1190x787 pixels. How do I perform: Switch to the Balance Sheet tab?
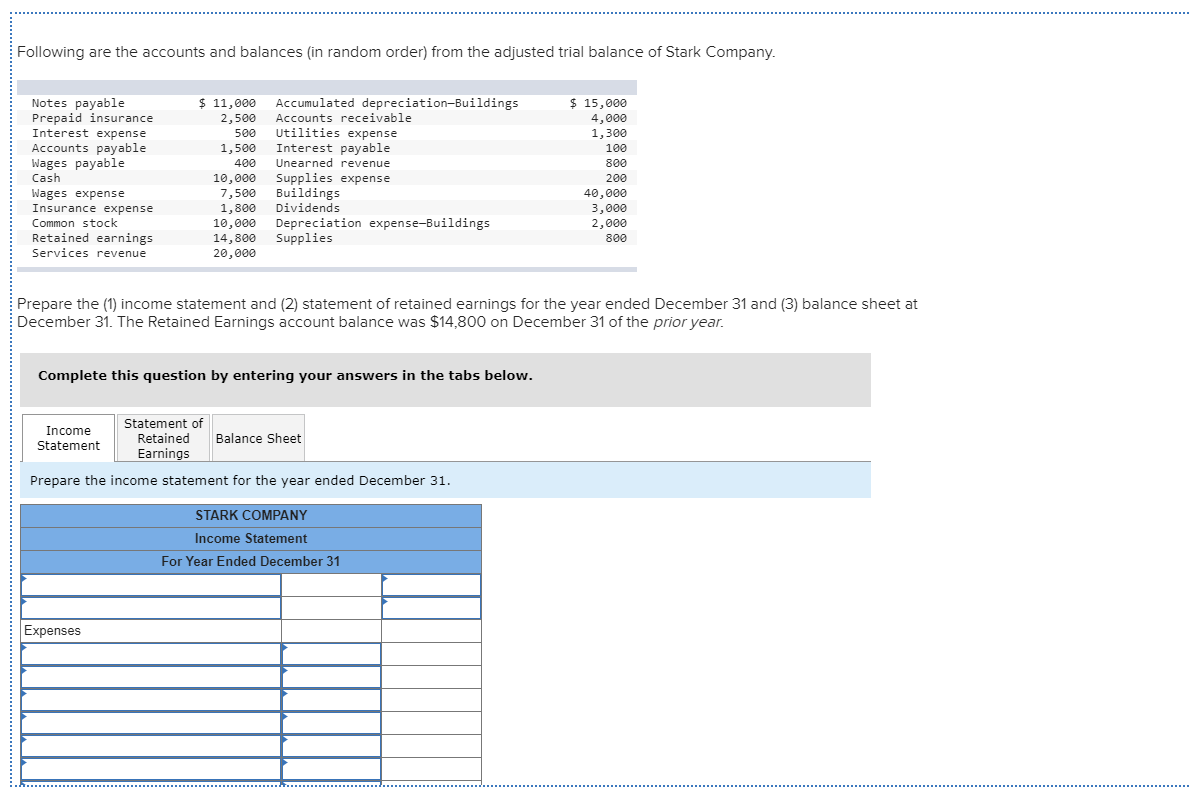pyautogui.click(x=258, y=437)
